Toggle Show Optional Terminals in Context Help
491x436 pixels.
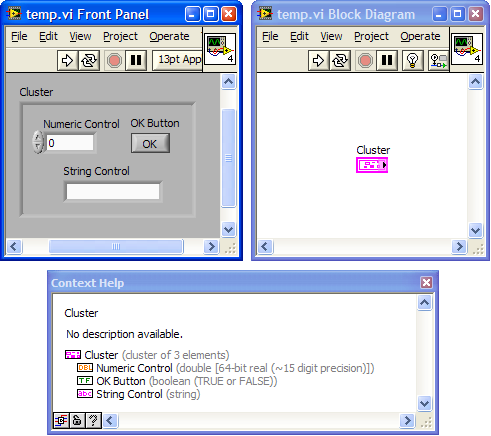(x=61, y=420)
